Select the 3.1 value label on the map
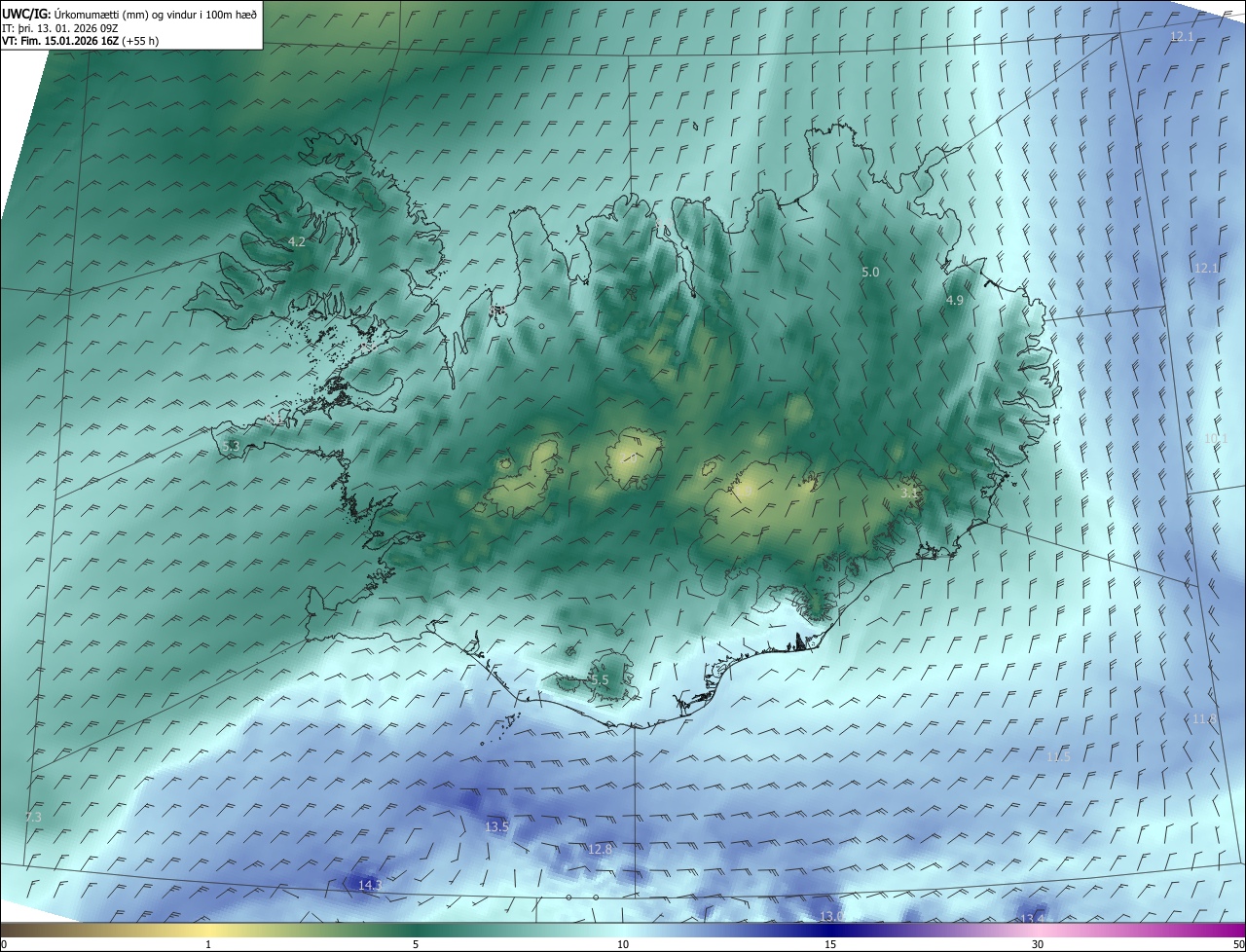Viewport: 1246px width, 952px height. 909,494
